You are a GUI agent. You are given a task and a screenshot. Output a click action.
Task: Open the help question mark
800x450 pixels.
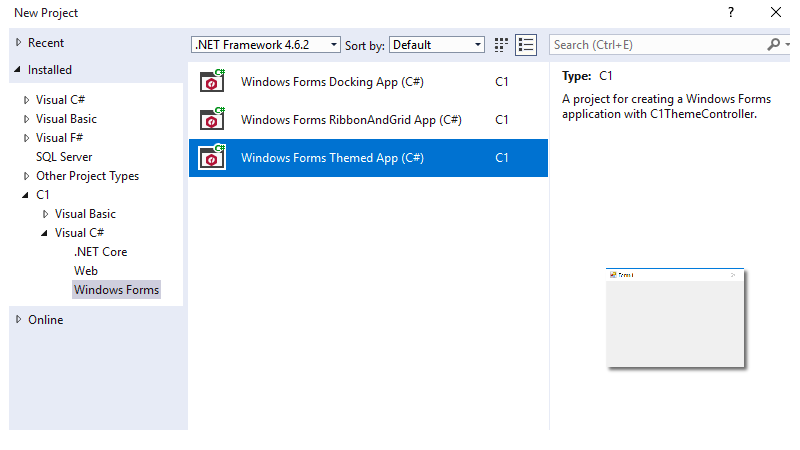point(731,12)
